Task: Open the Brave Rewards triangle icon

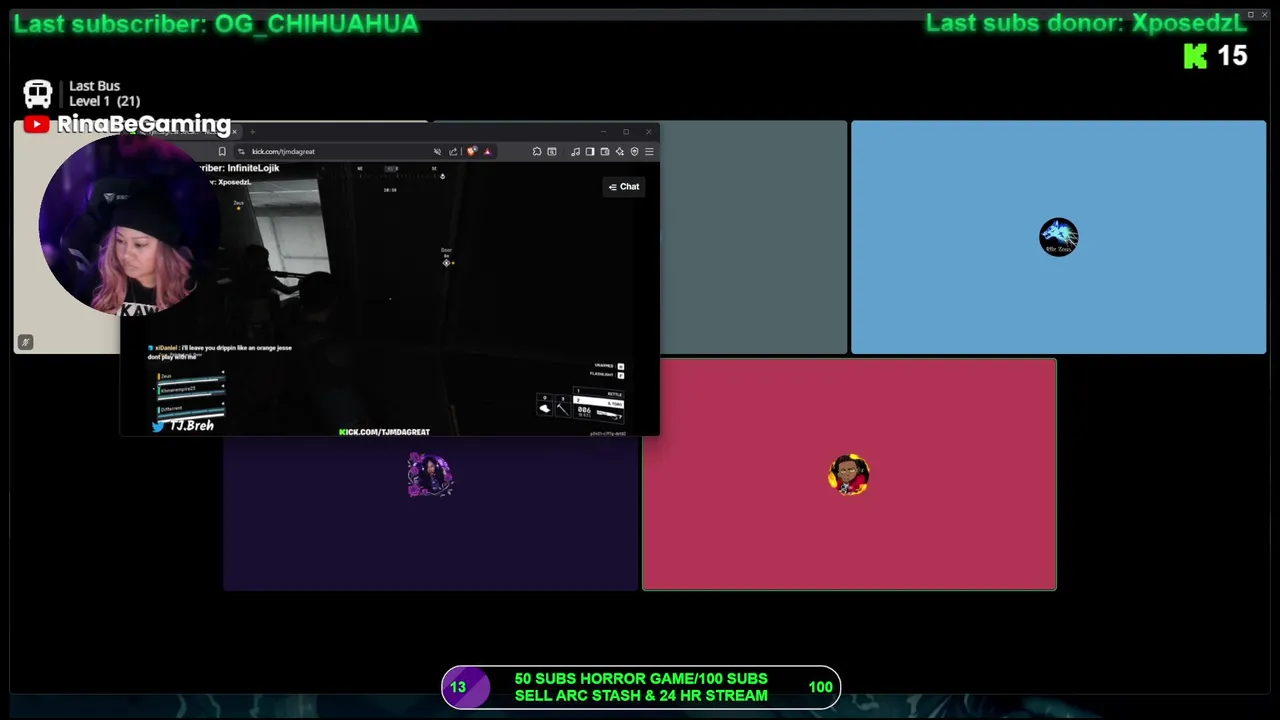Action: [x=487, y=152]
